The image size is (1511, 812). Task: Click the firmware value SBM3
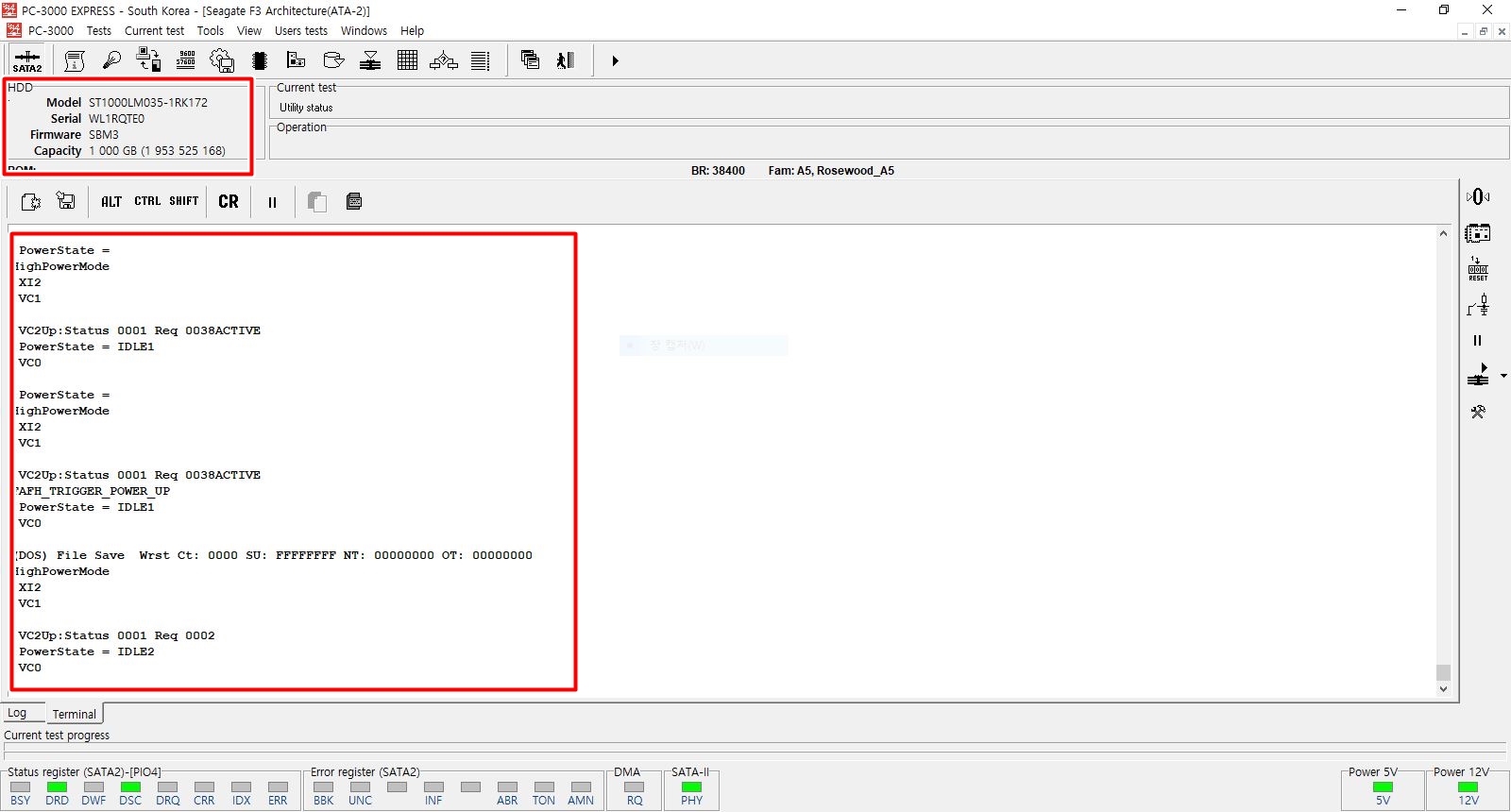click(x=104, y=134)
